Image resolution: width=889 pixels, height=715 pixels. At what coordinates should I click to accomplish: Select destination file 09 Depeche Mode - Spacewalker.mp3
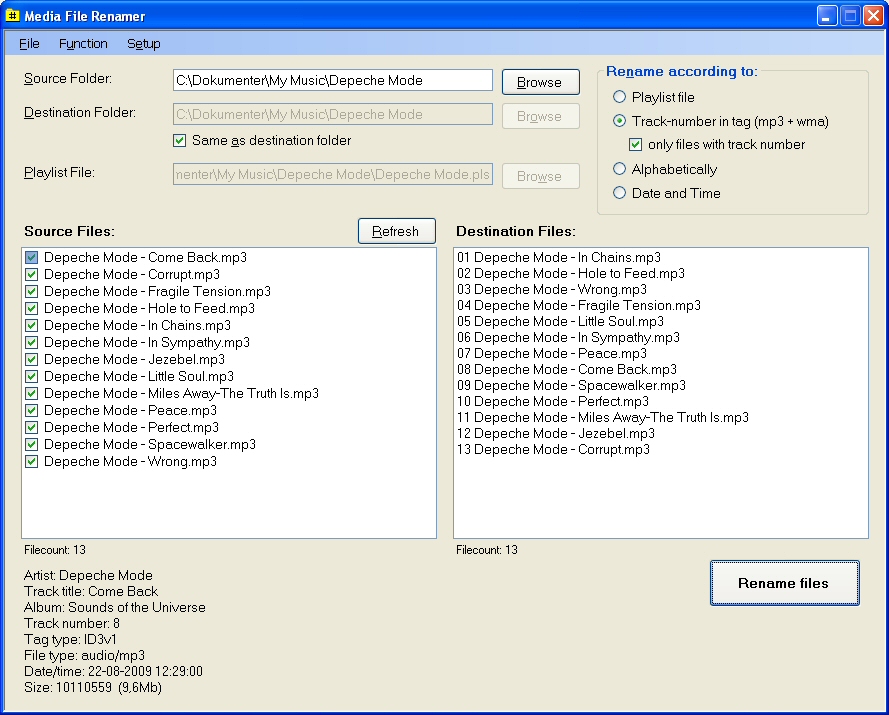[571, 385]
